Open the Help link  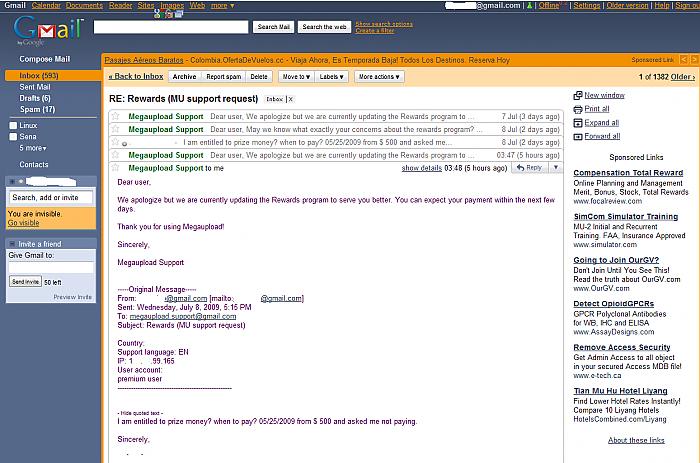(662, 5)
